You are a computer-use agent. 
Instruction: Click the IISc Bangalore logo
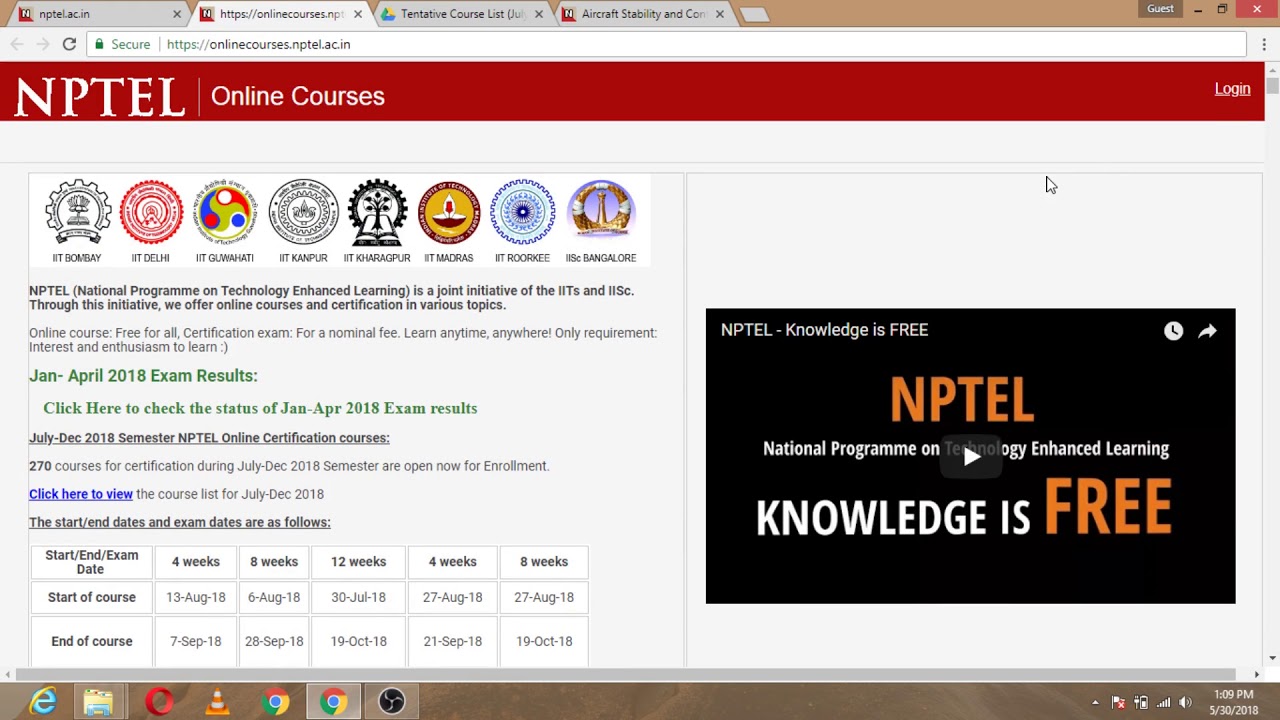(x=601, y=212)
